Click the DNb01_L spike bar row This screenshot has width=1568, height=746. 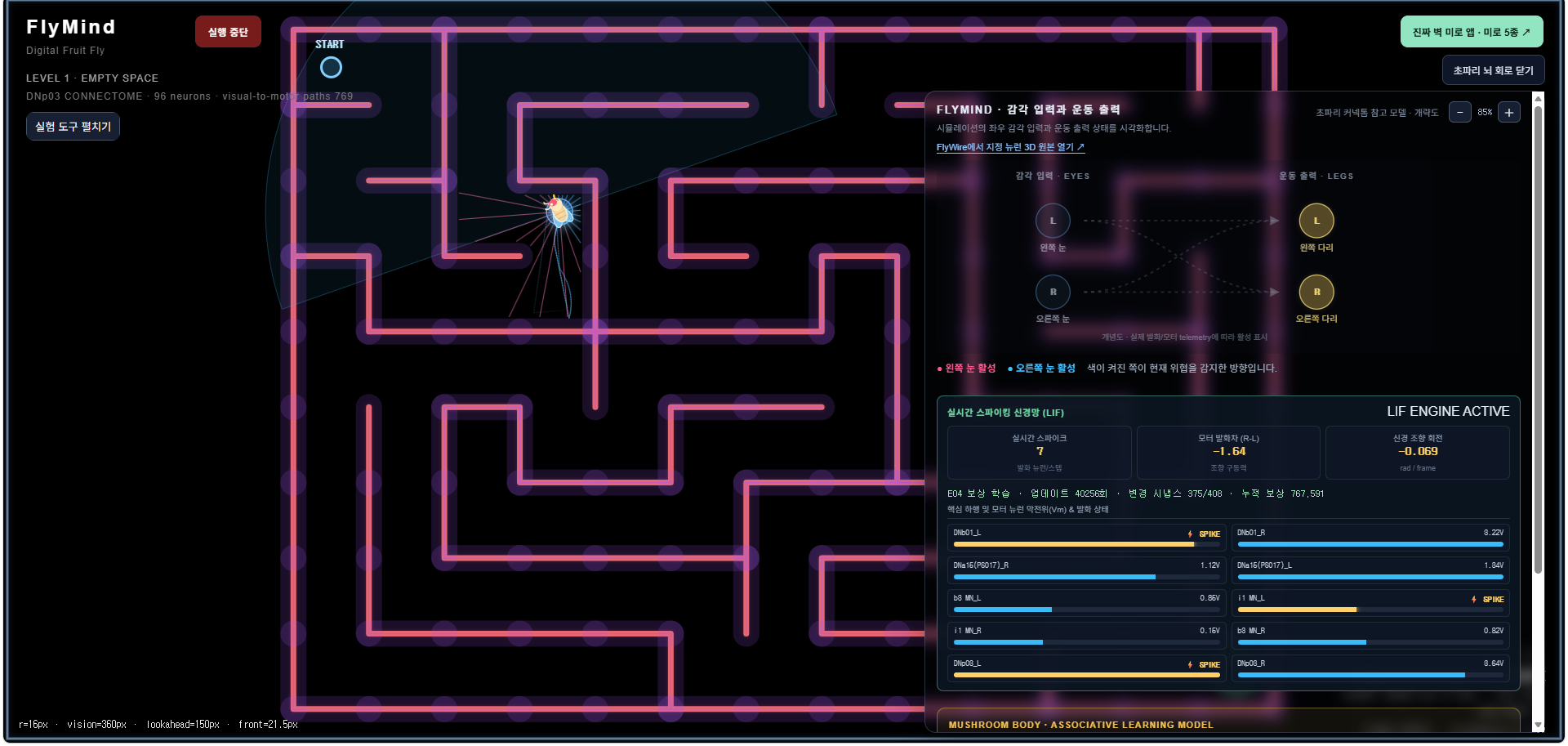coord(1086,538)
